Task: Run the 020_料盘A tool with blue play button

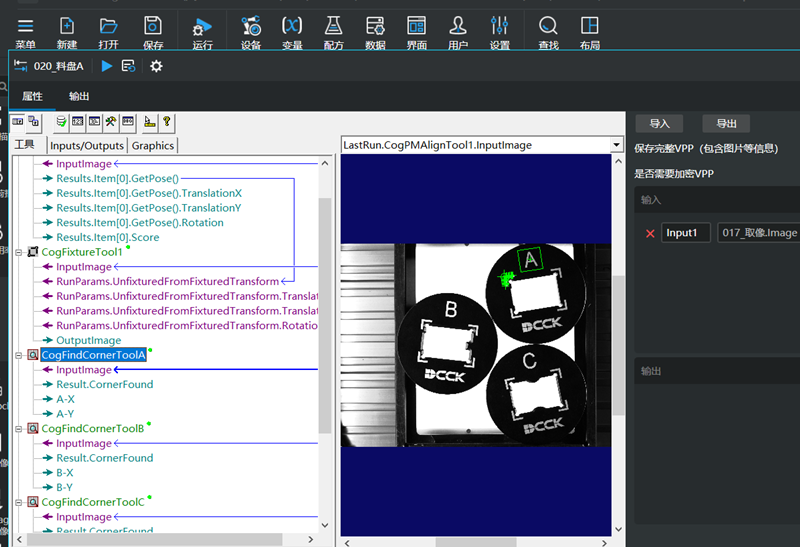Action: click(107, 66)
